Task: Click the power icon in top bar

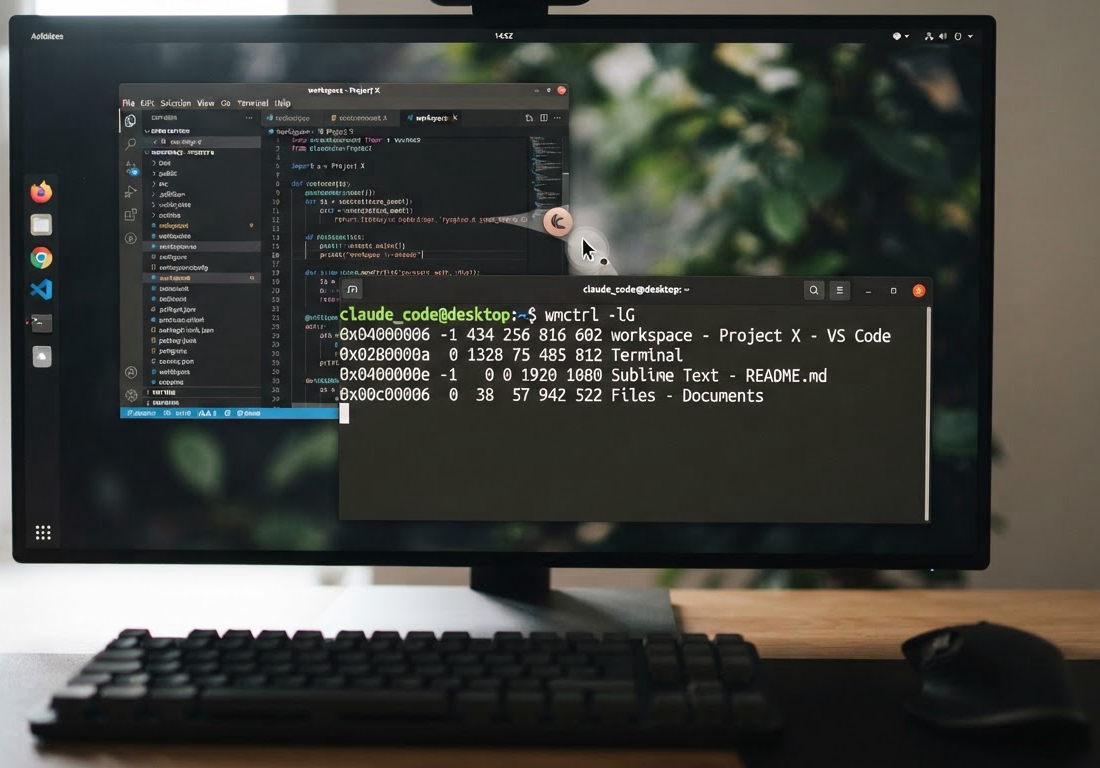Action: (x=958, y=36)
